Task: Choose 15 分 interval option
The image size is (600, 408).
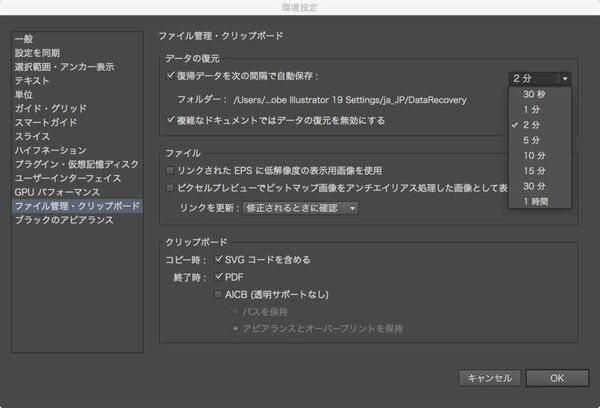Action: (540, 171)
